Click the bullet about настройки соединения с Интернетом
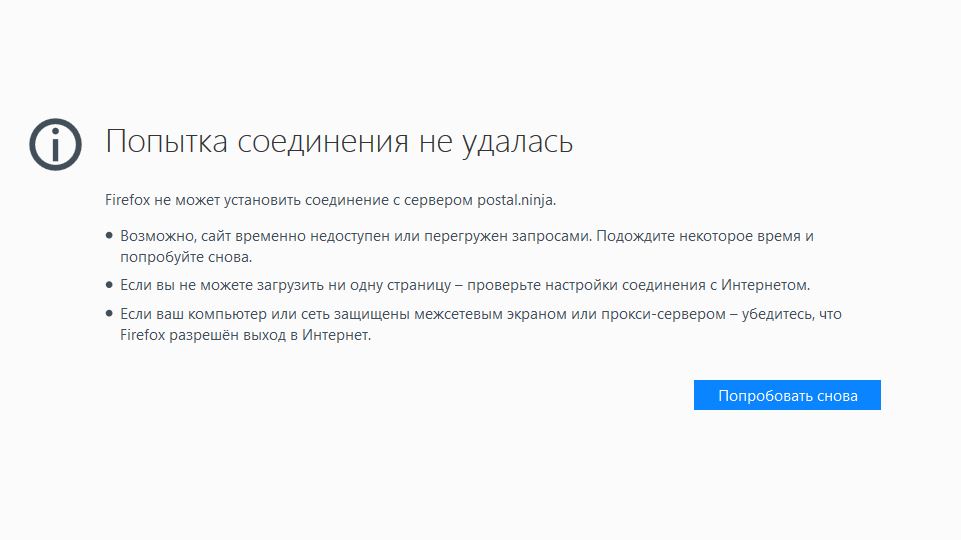The height and width of the screenshot is (540, 961). point(465,285)
